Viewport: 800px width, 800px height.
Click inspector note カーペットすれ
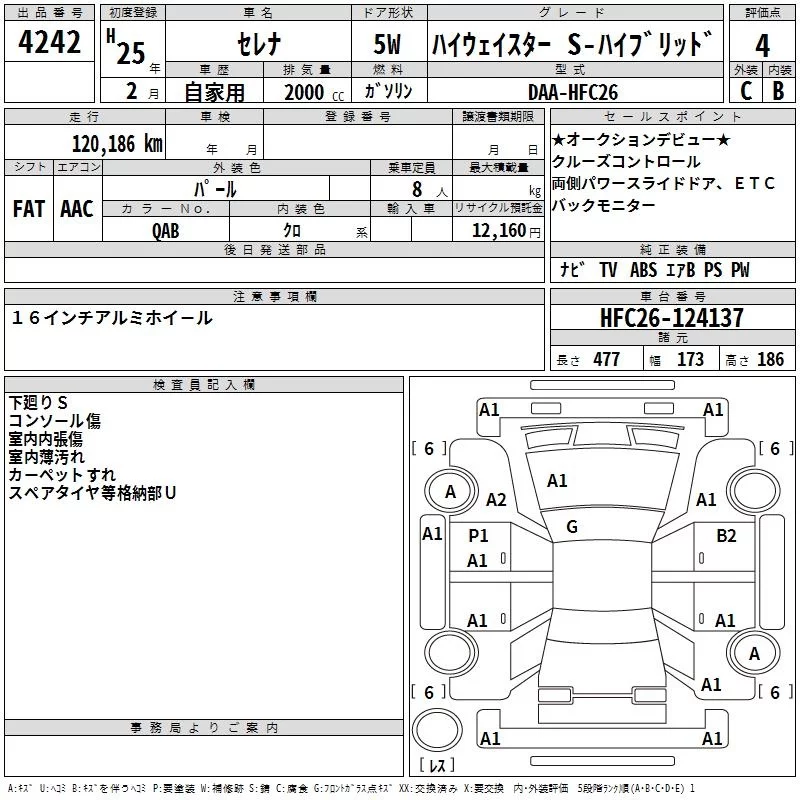tap(62, 474)
